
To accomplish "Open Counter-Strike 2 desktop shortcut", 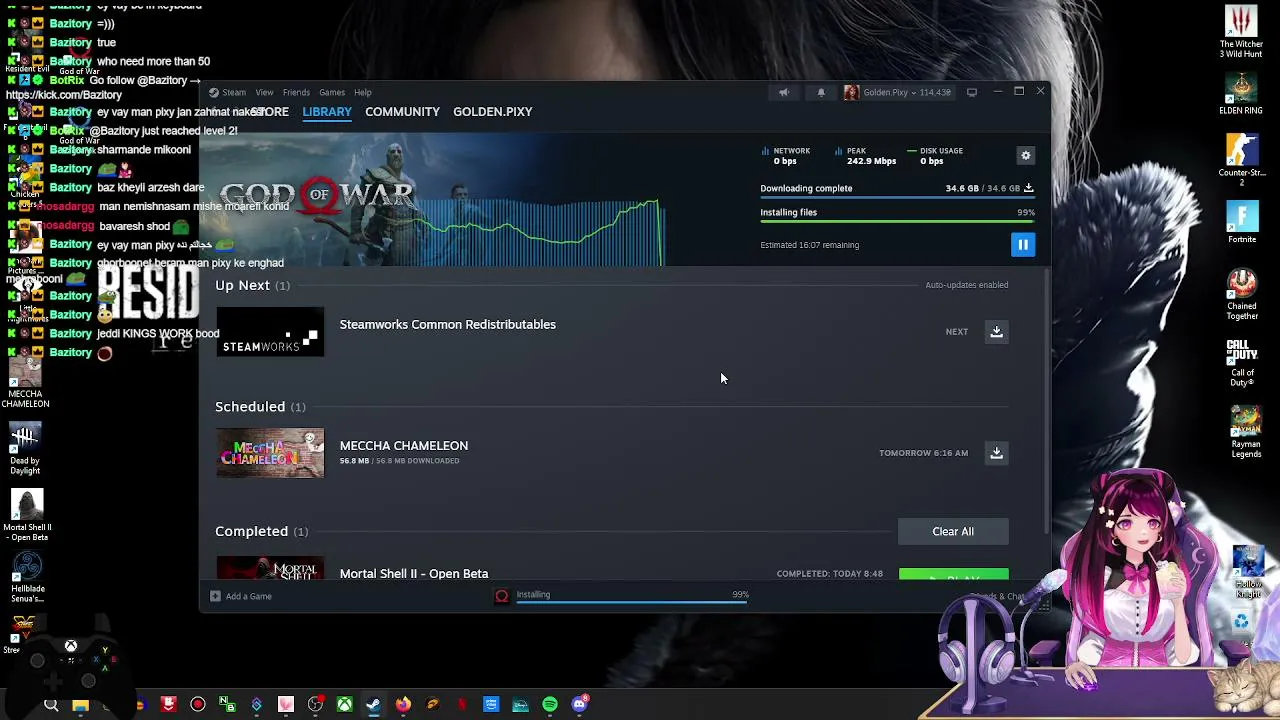I will pyautogui.click(x=1242, y=160).
